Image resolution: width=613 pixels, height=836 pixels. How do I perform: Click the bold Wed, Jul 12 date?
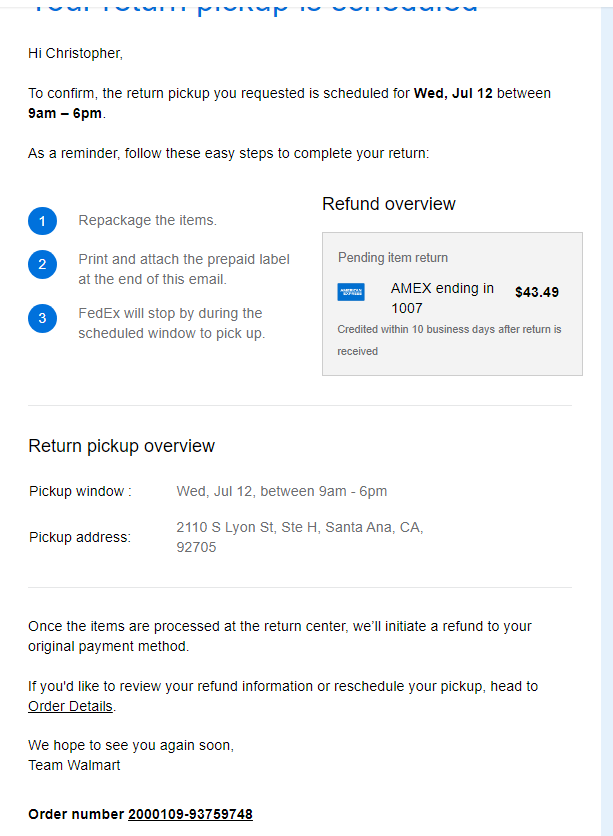click(x=453, y=93)
